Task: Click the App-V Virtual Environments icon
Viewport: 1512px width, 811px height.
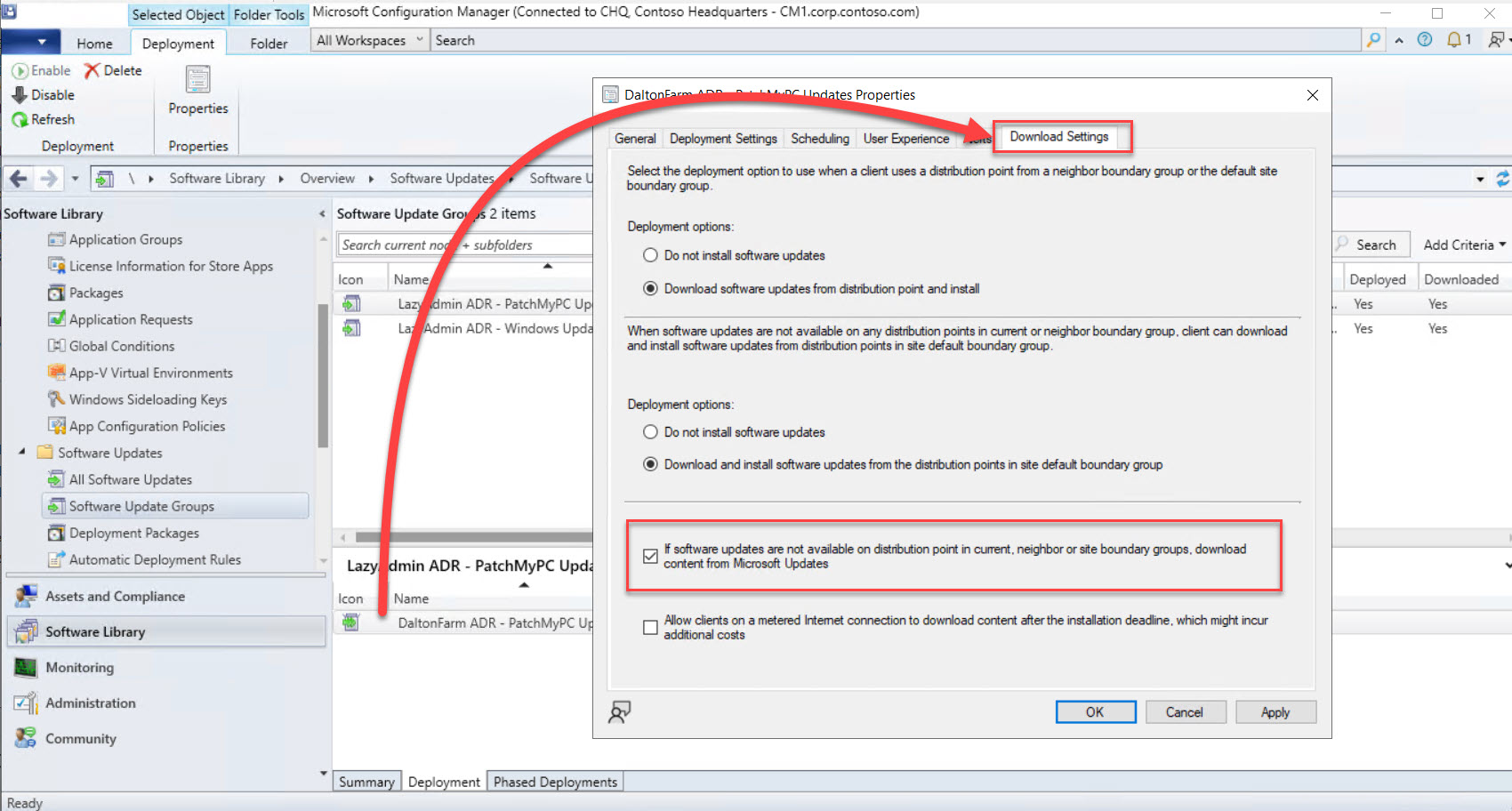Action: 56,373
